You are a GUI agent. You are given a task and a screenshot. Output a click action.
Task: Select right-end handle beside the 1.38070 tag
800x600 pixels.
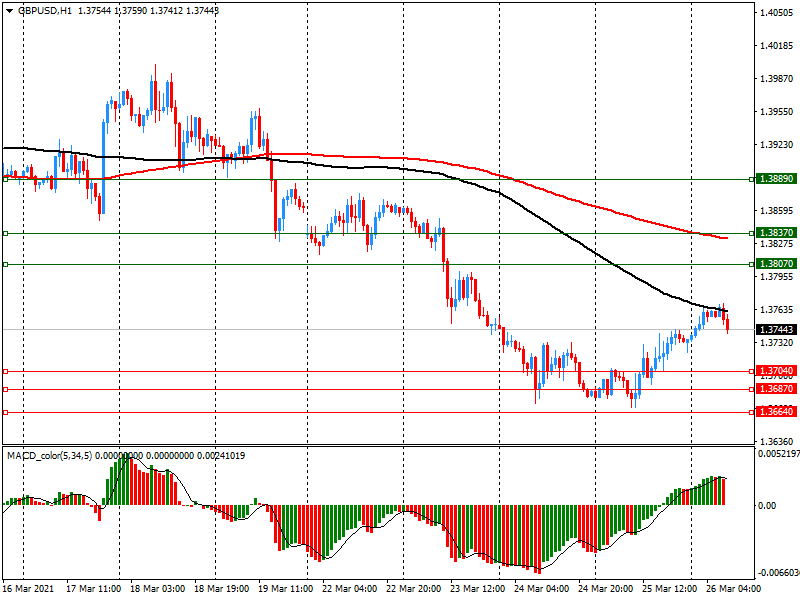(752, 264)
